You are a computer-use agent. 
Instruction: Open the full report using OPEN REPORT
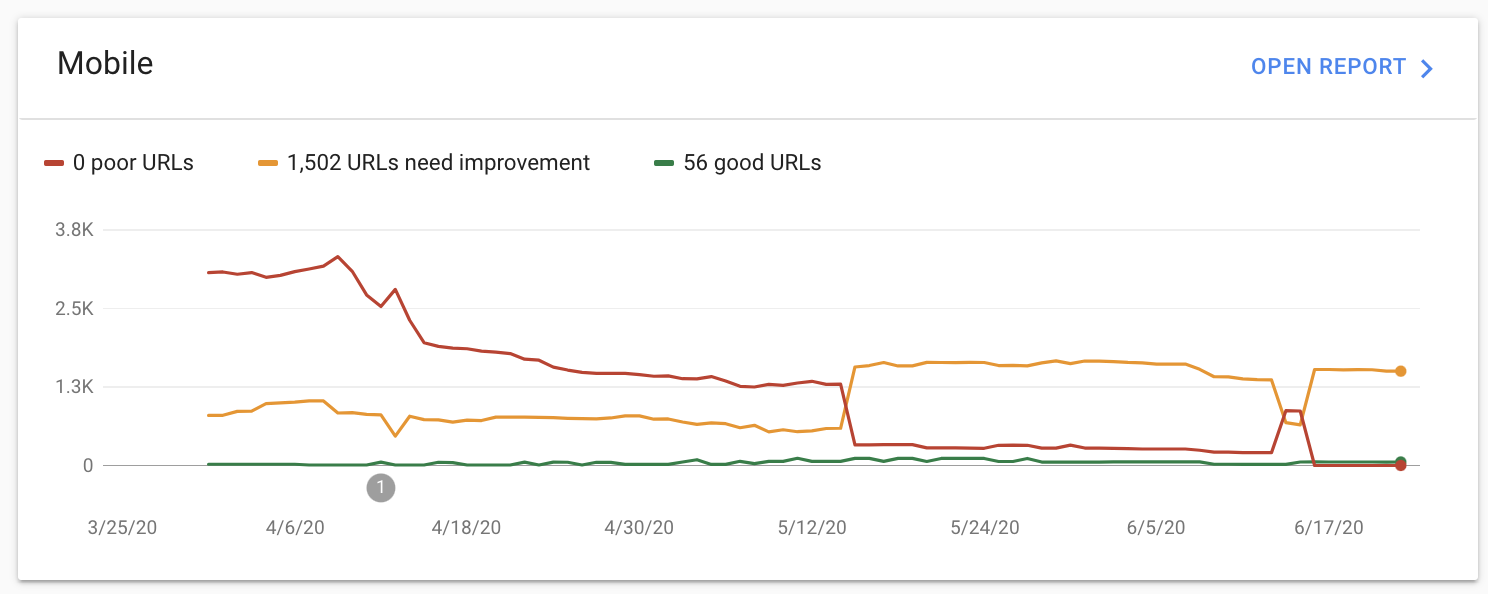1328,67
